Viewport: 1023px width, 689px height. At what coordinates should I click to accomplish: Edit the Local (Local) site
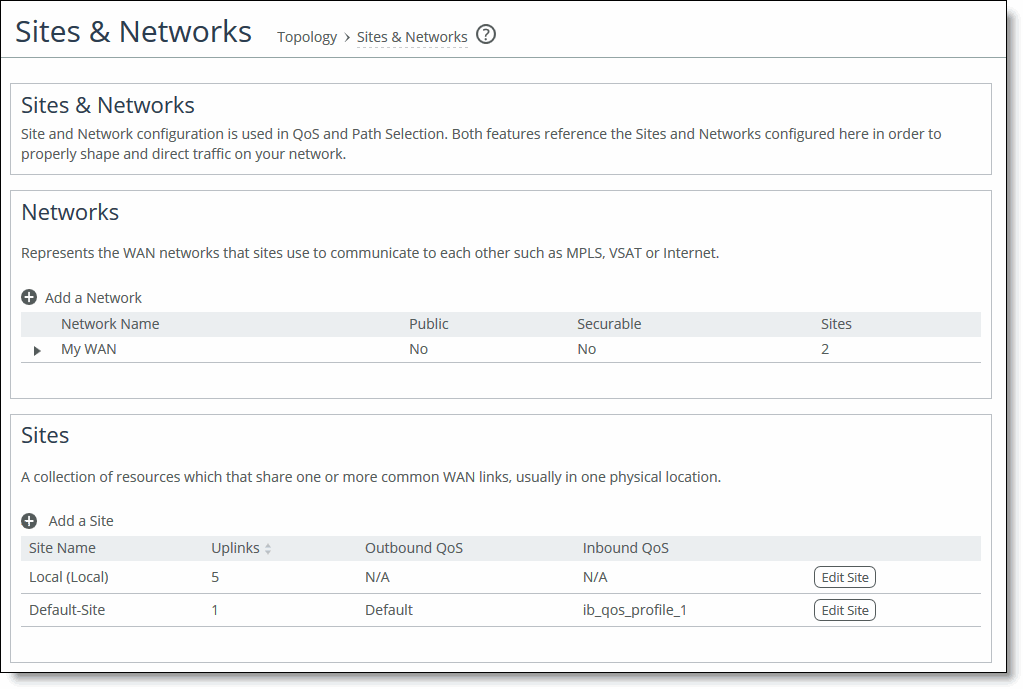844,577
